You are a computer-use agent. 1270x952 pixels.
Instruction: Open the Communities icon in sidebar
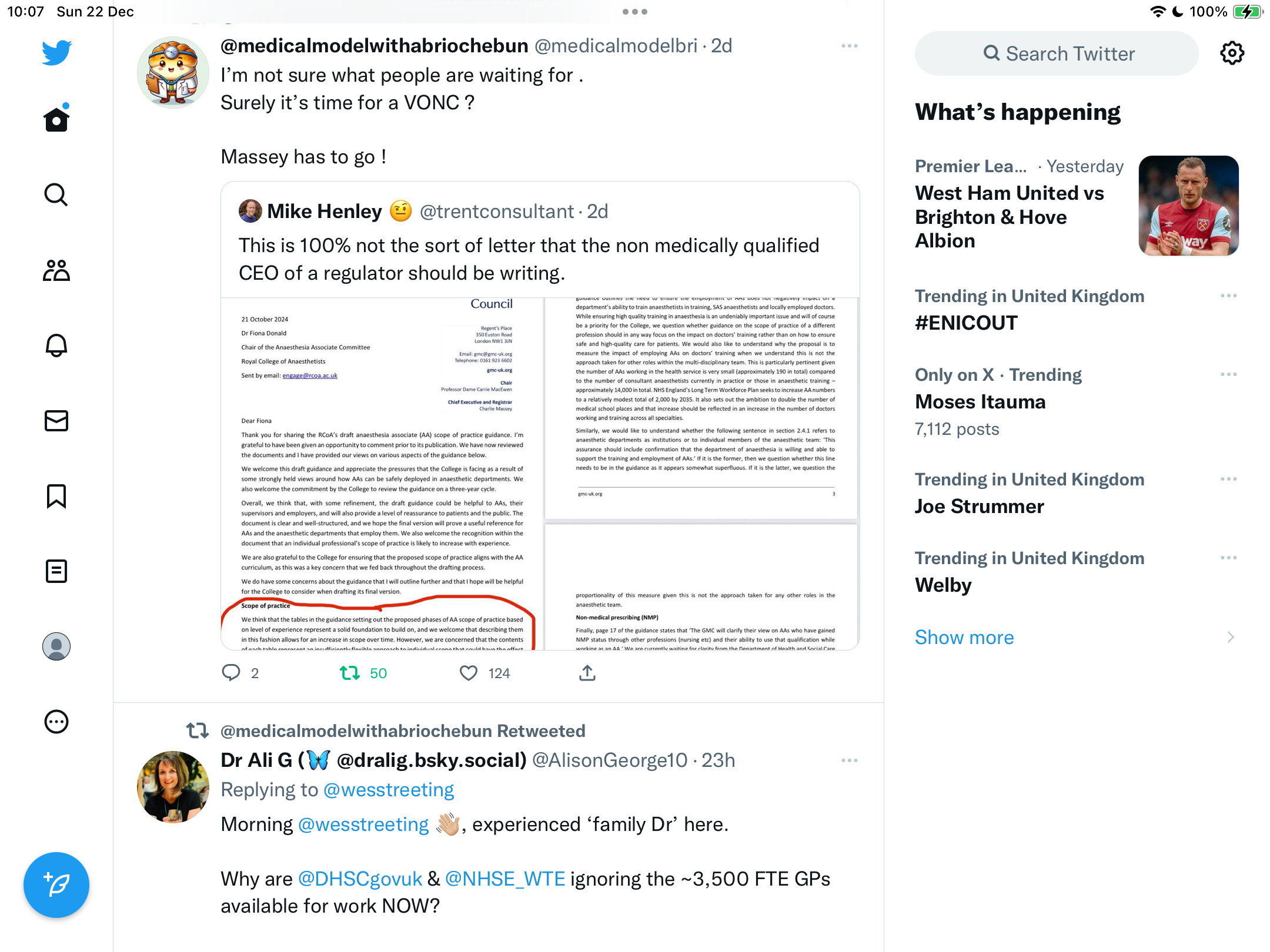[56, 270]
